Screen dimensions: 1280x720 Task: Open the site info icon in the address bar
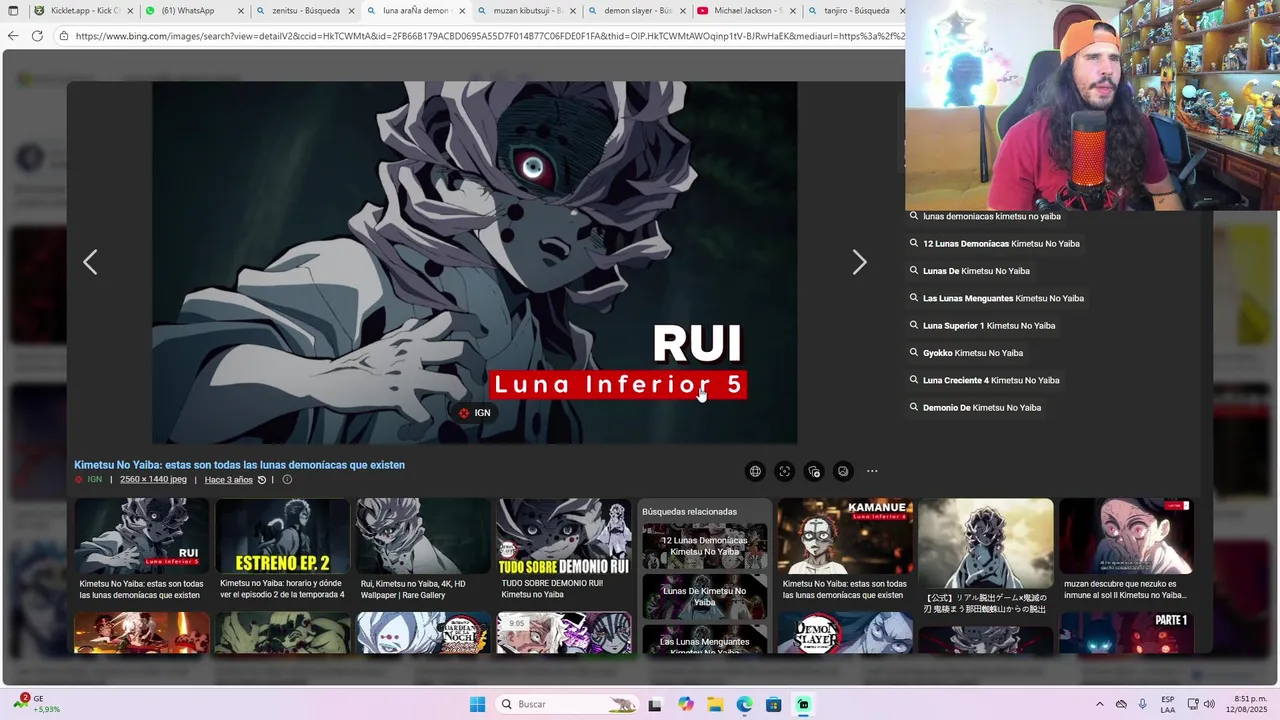[64, 36]
